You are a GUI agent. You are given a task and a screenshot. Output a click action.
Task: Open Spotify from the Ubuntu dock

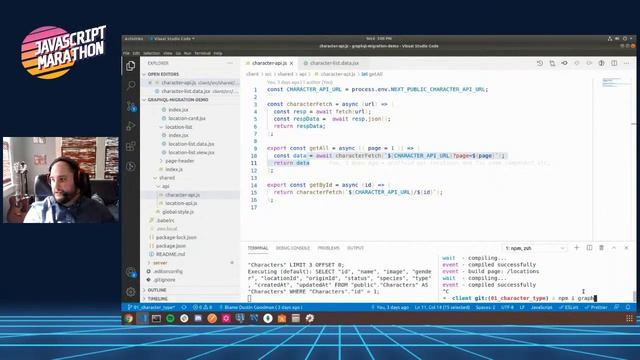(x=170, y=318)
